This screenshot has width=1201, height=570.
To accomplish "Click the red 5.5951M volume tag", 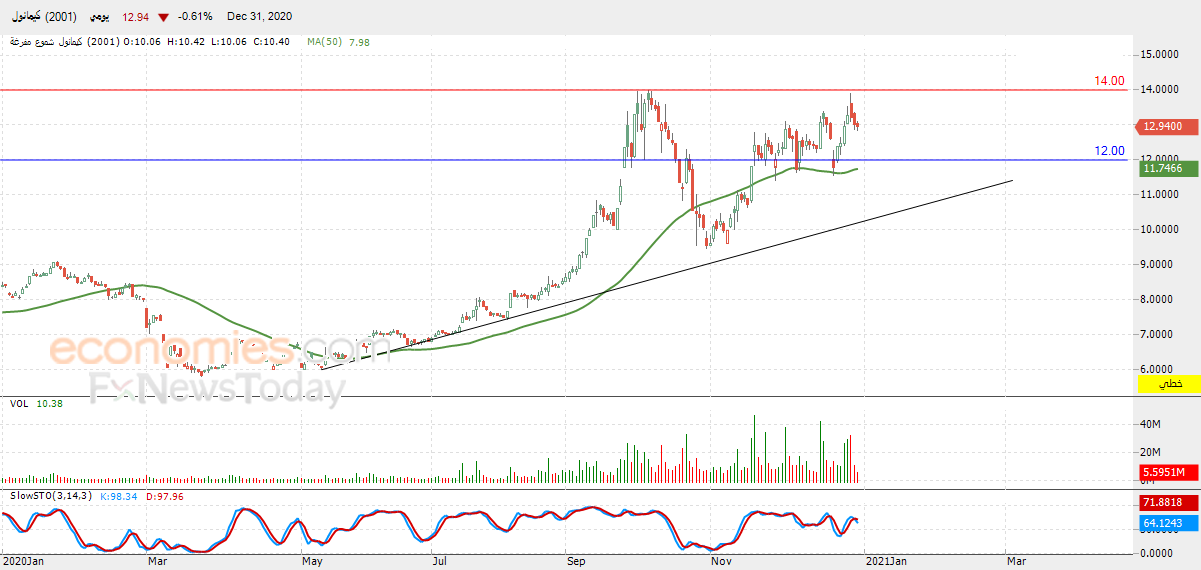I will click(x=1163, y=473).
